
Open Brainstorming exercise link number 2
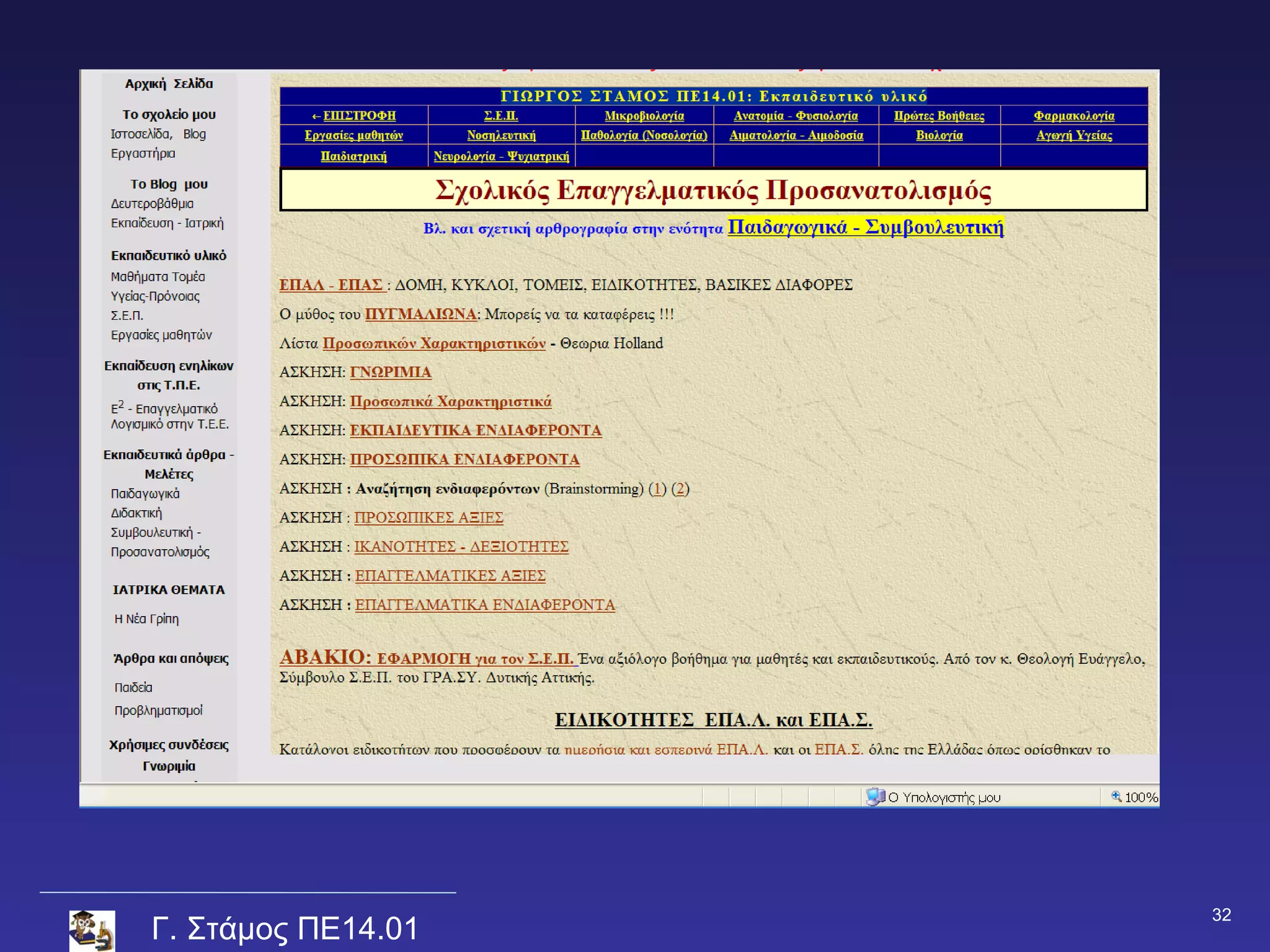pyautogui.click(x=680, y=488)
